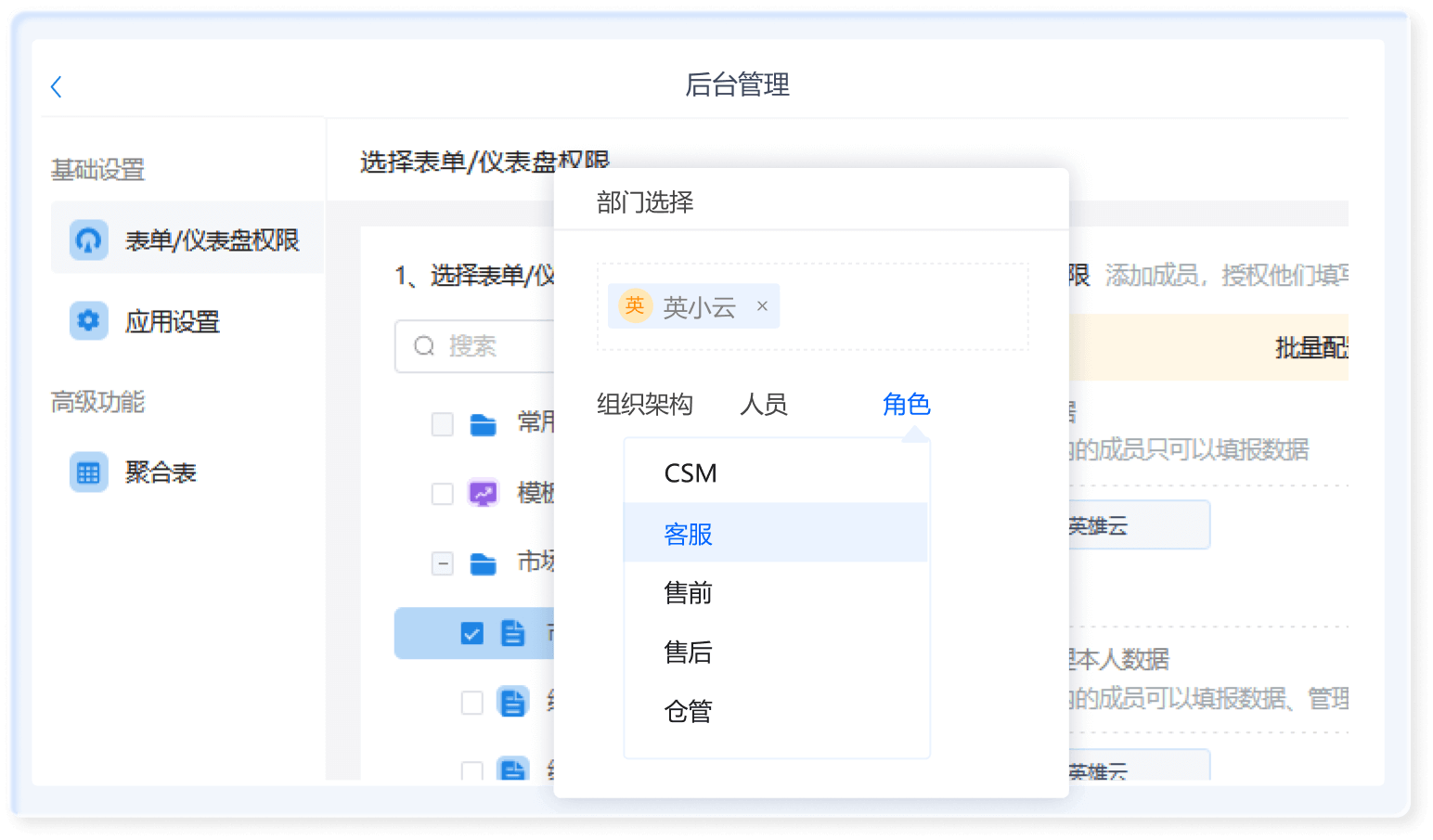Select 客服 role from list
Screen dimensions: 1433x840
click(776, 533)
